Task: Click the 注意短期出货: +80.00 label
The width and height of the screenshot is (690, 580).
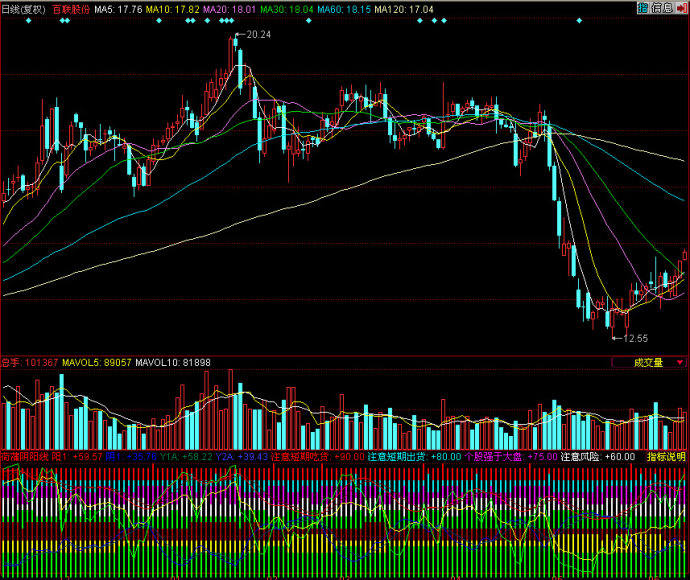Action: [415, 457]
